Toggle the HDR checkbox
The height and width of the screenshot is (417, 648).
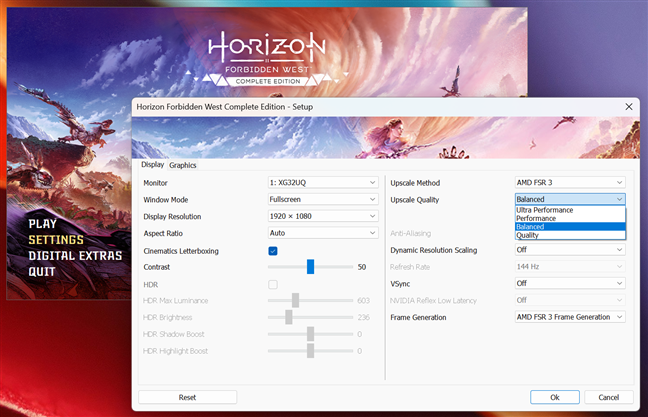click(x=273, y=284)
